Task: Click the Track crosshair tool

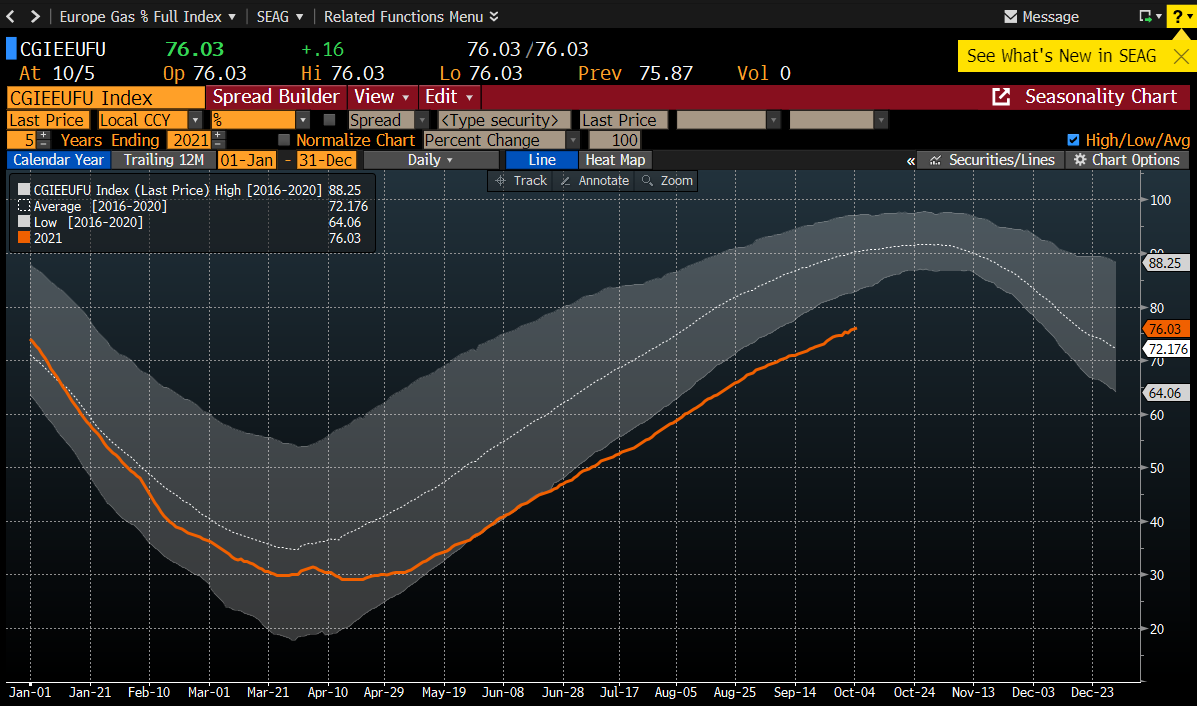Action: click(x=520, y=181)
